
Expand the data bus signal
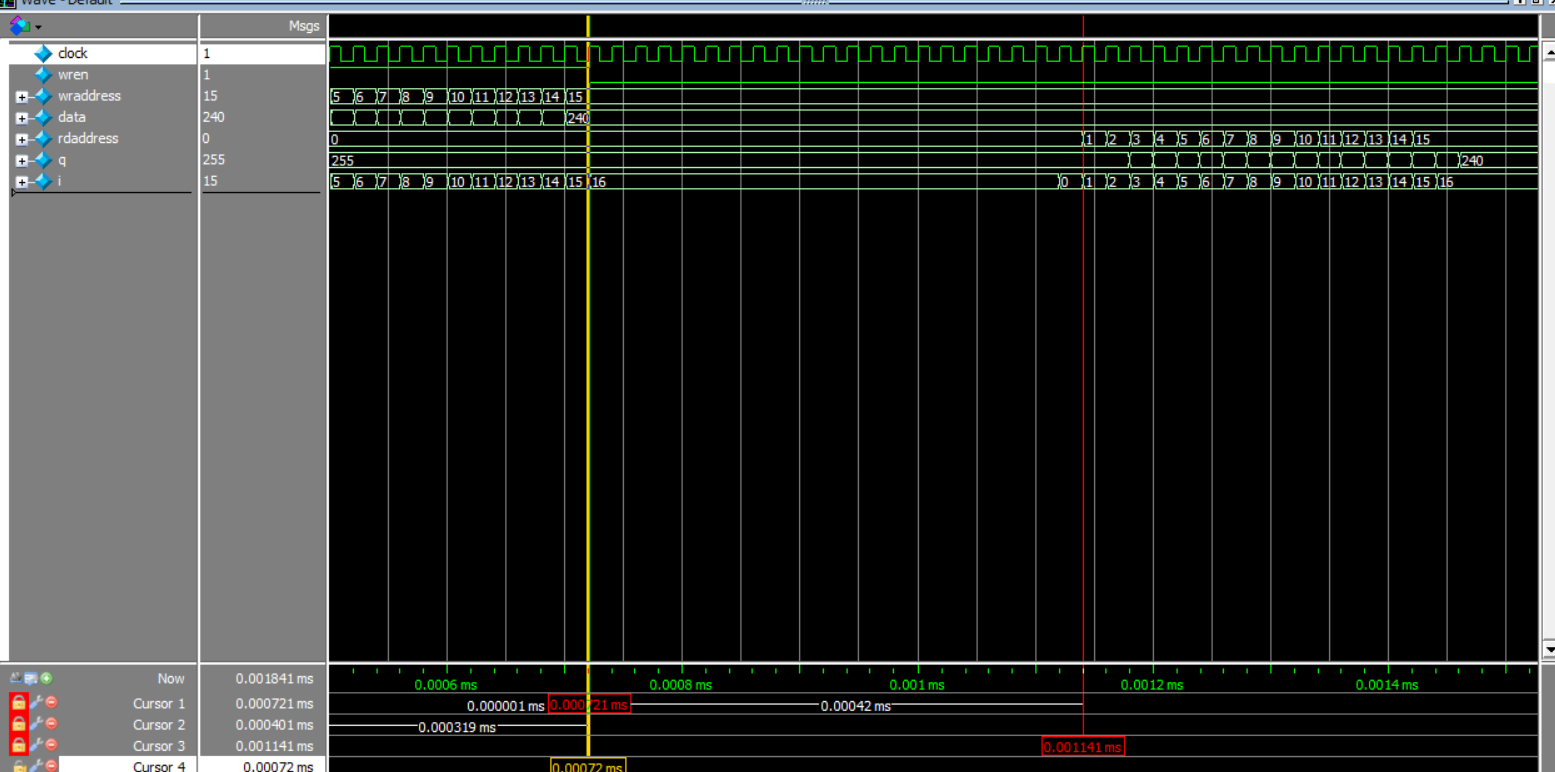tap(22, 118)
